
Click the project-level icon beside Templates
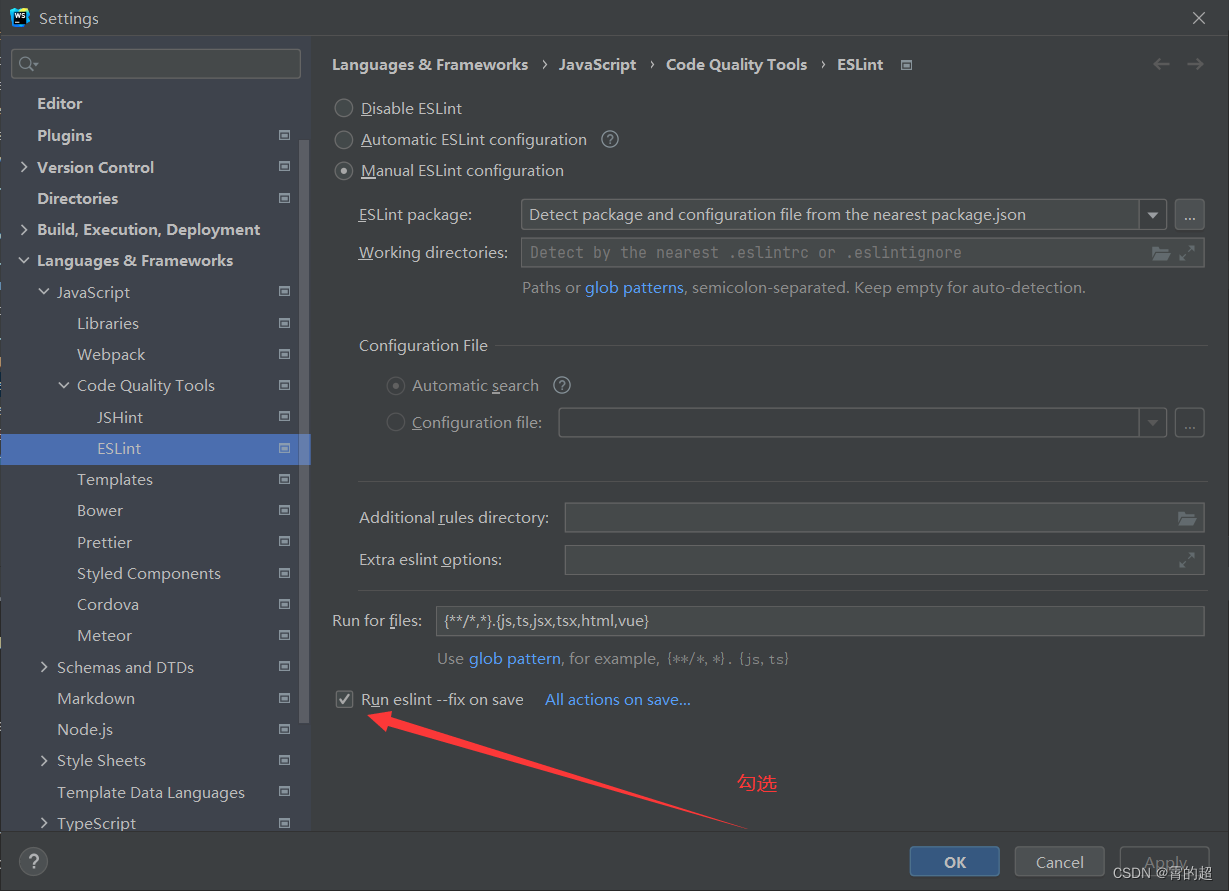click(285, 479)
